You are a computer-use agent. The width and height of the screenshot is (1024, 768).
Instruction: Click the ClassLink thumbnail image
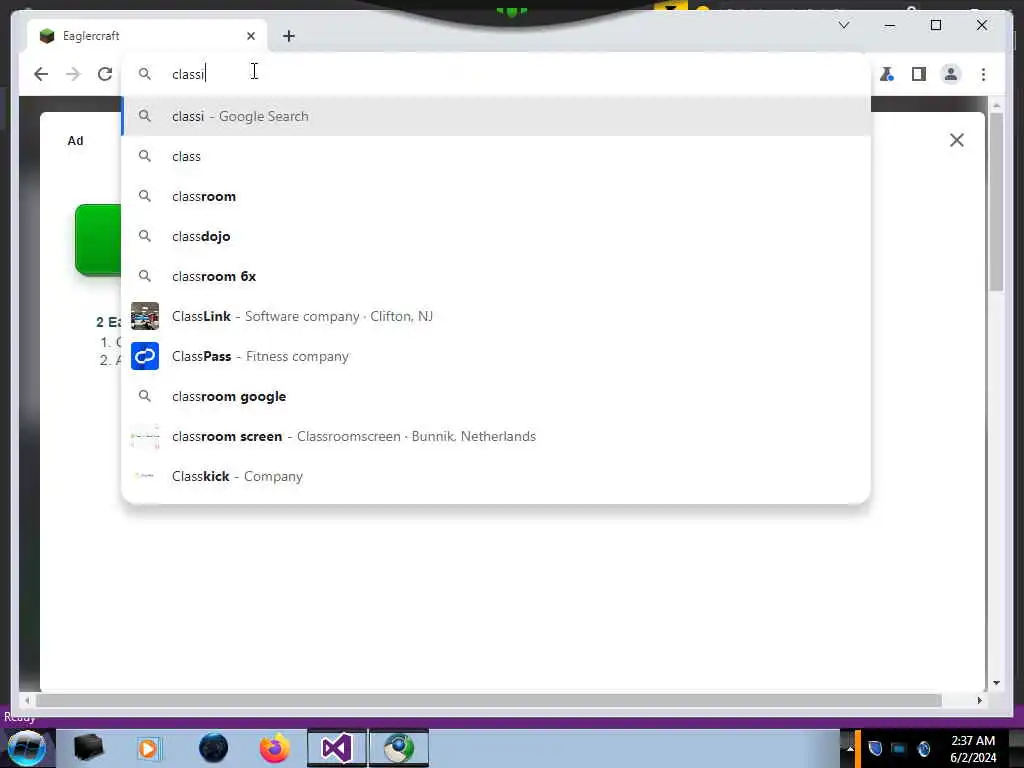[x=145, y=316]
